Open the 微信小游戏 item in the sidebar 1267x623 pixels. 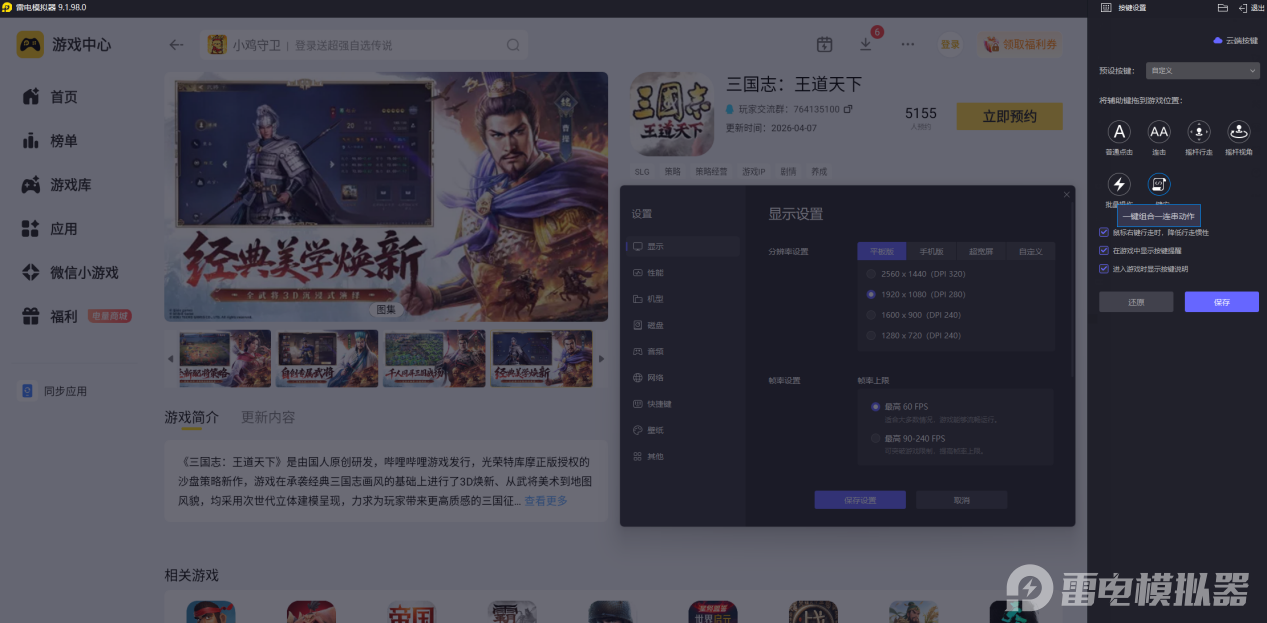tap(70, 273)
